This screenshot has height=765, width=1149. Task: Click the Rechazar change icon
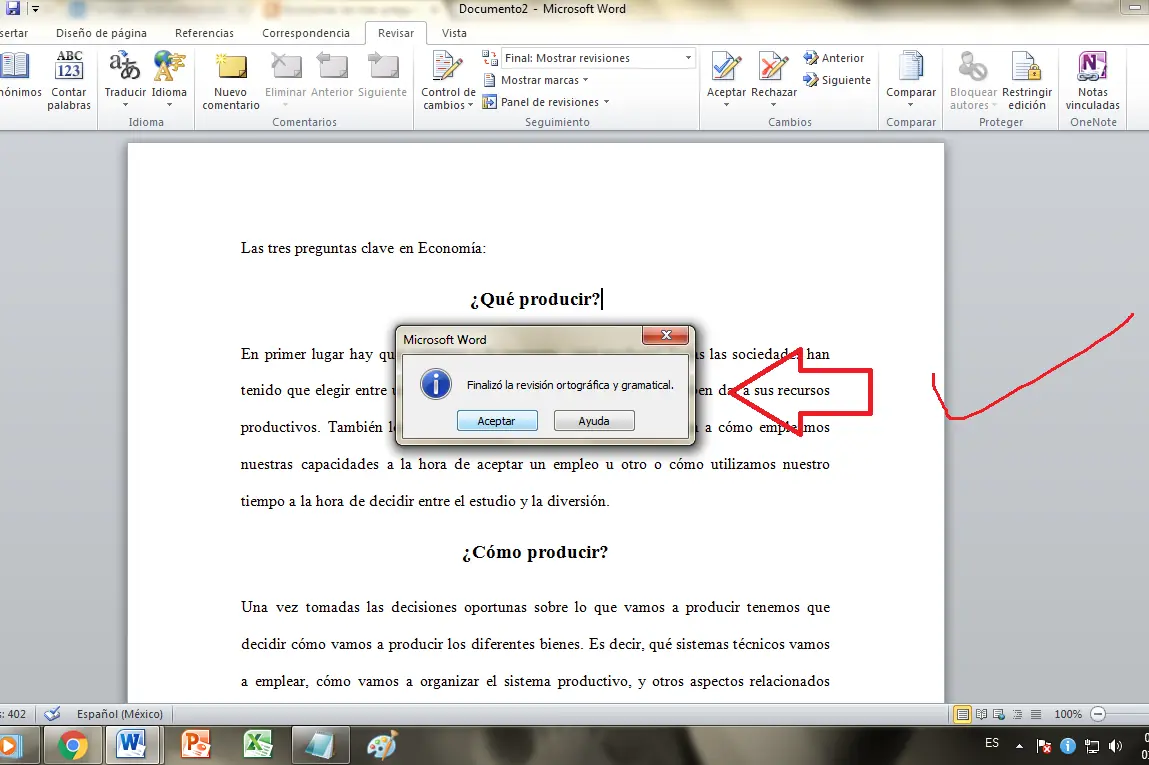tap(773, 66)
